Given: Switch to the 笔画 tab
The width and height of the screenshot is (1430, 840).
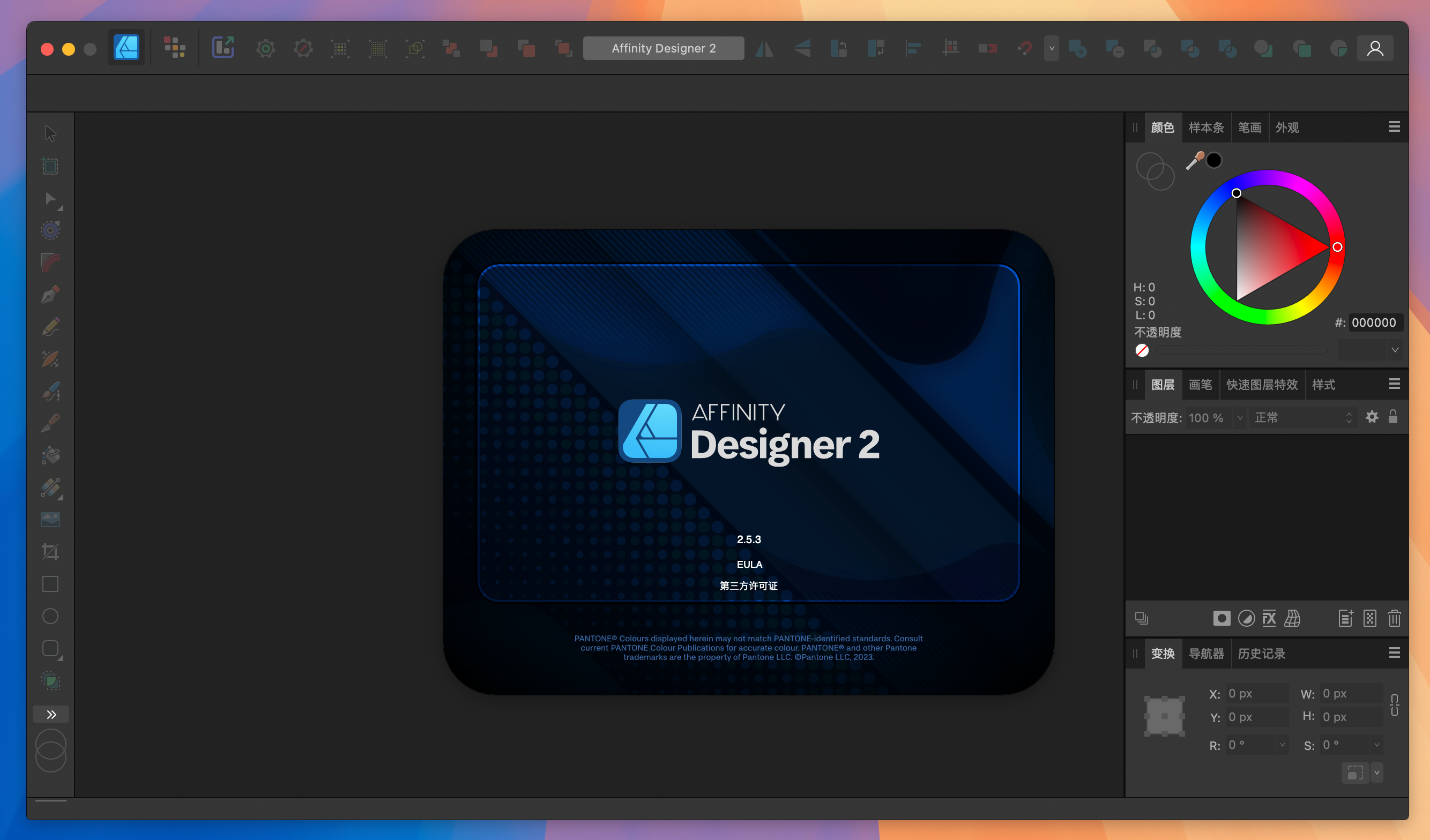Looking at the screenshot, I should click(1249, 127).
